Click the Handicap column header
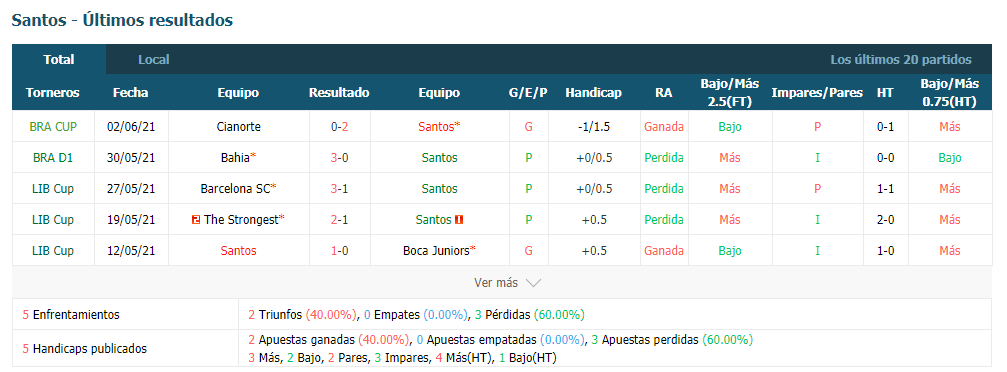1007x372 pixels. (x=593, y=93)
